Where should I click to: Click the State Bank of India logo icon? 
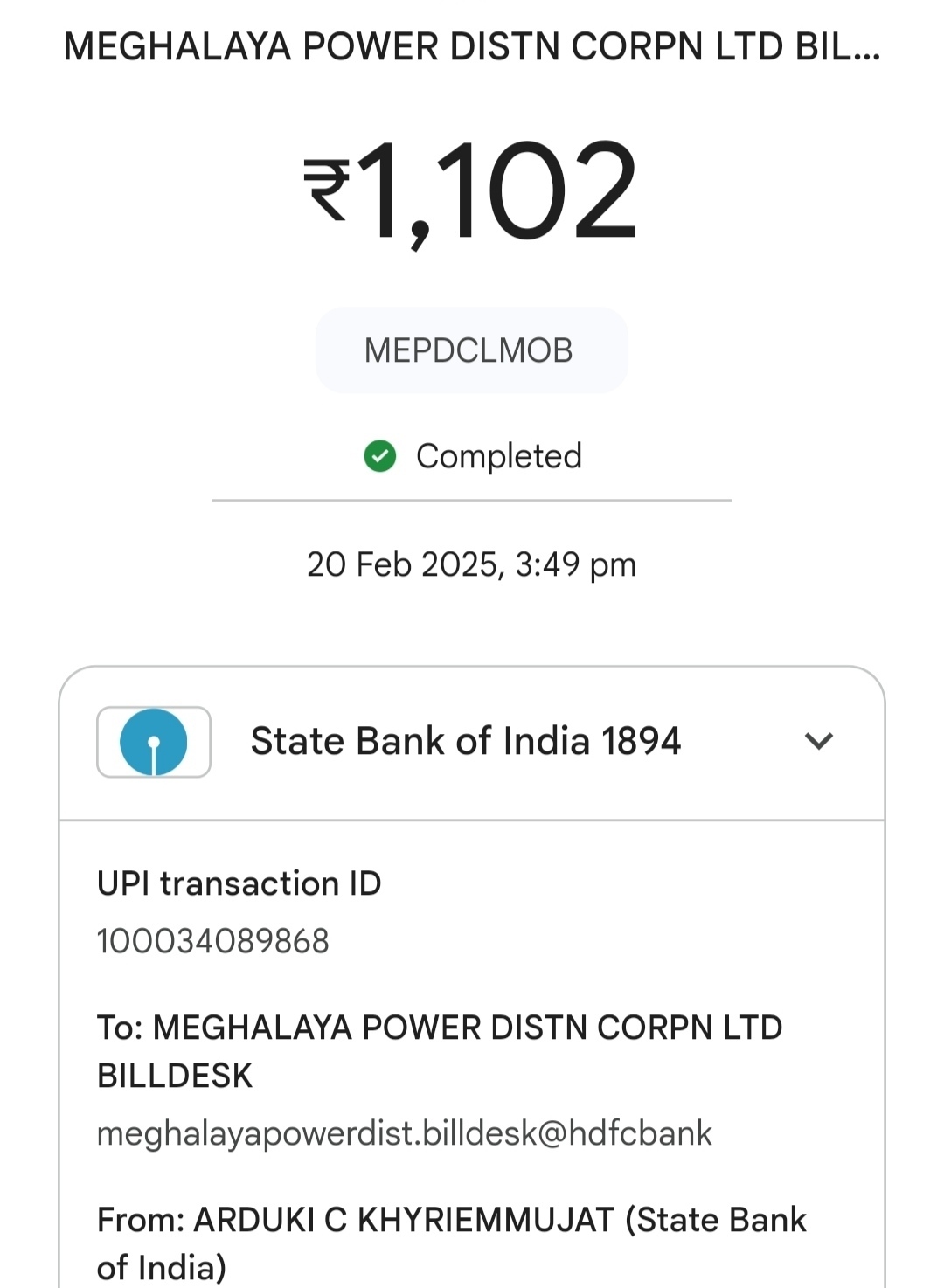click(154, 742)
